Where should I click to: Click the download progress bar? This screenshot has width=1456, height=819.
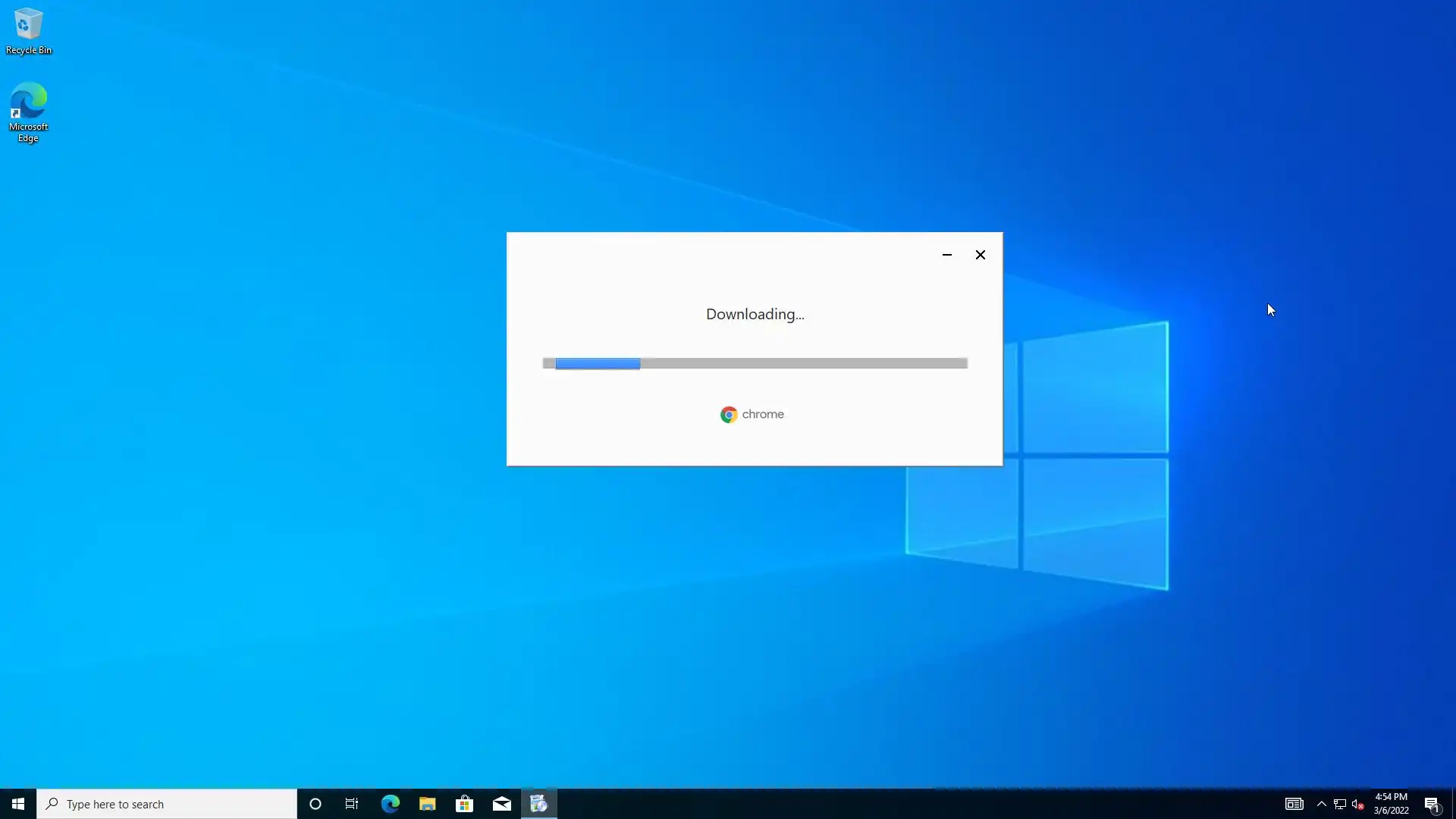click(x=755, y=363)
